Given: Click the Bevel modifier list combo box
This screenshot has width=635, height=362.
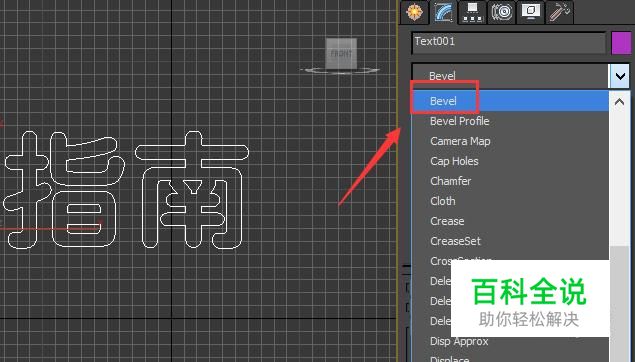Looking at the screenshot, I should click(x=510, y=76).
